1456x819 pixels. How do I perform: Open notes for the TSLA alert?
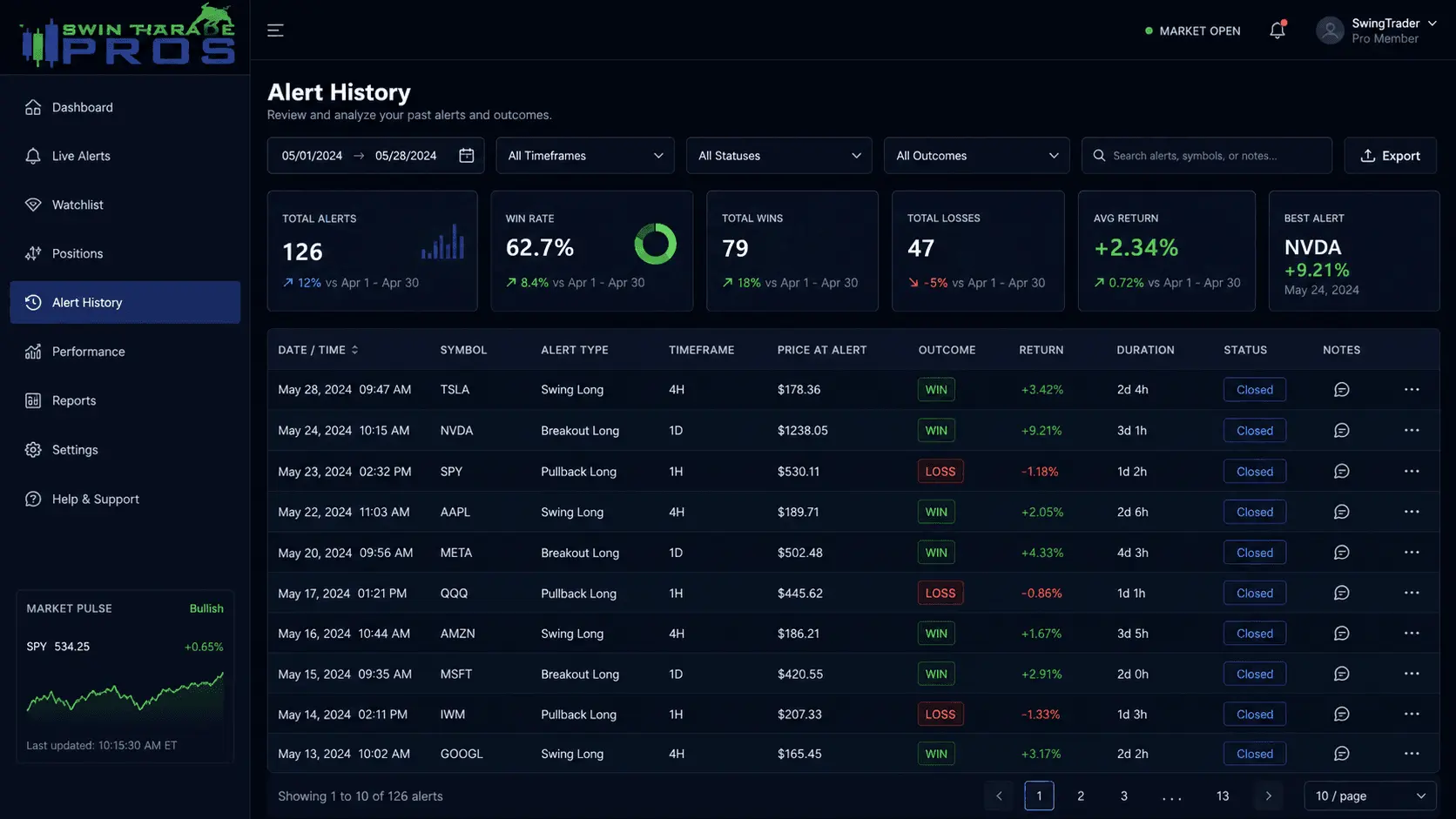point(1341,390)
